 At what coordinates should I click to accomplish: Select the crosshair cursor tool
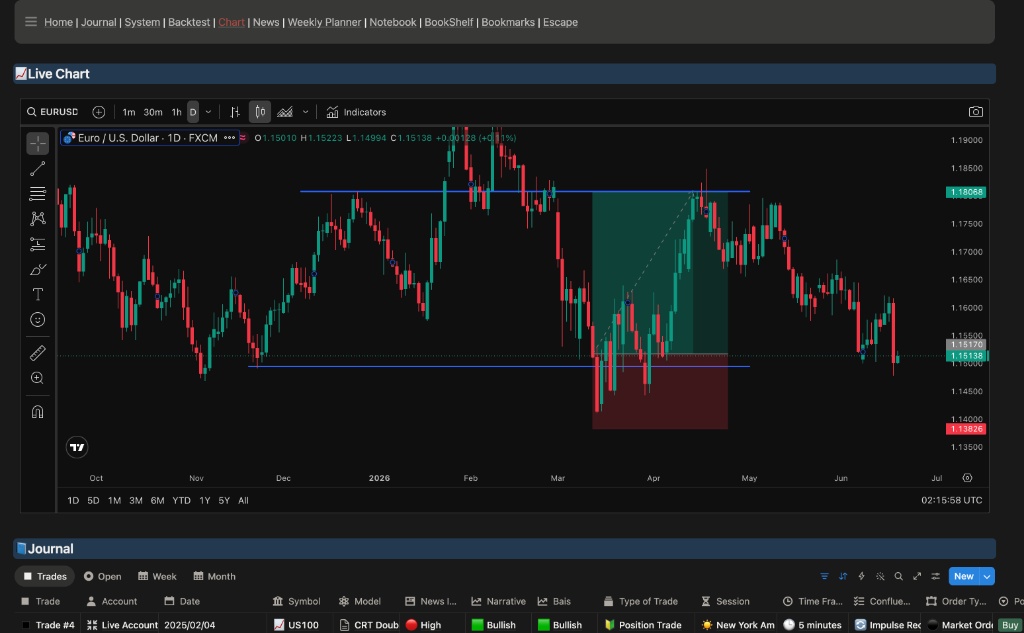[x=38, y=143]
